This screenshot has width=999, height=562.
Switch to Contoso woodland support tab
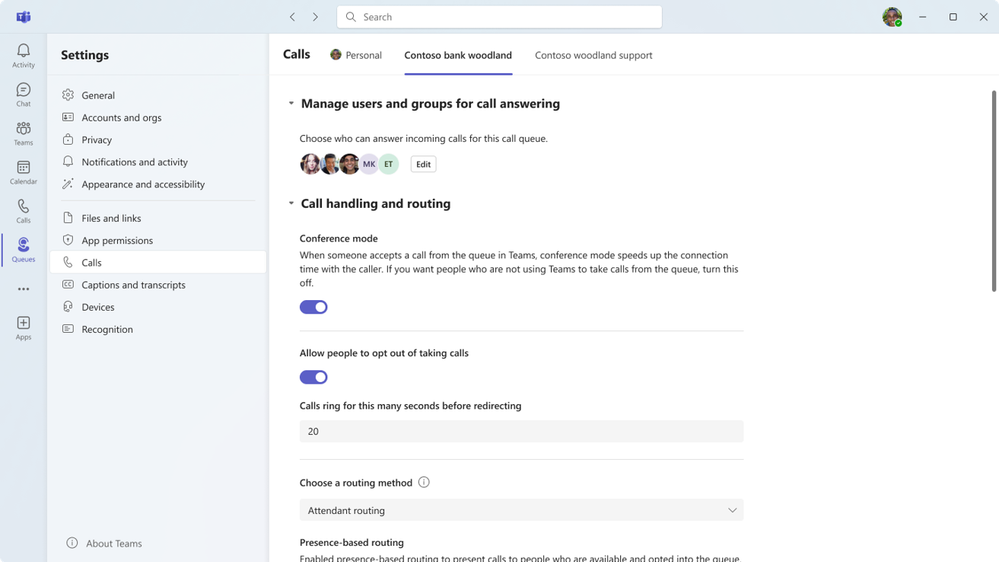(593, 55)
